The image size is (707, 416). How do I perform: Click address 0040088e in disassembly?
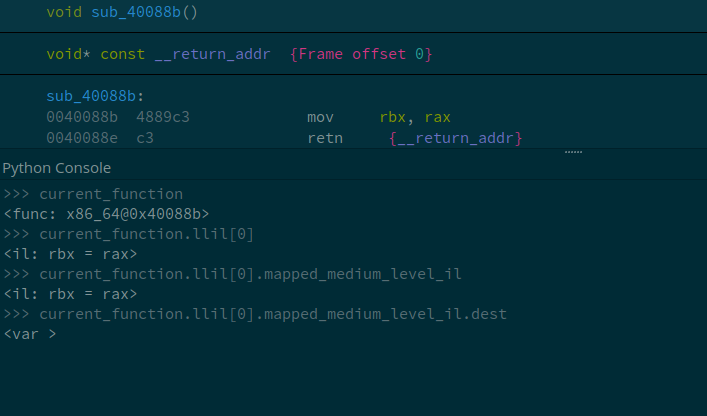click(x=82, y=138)
